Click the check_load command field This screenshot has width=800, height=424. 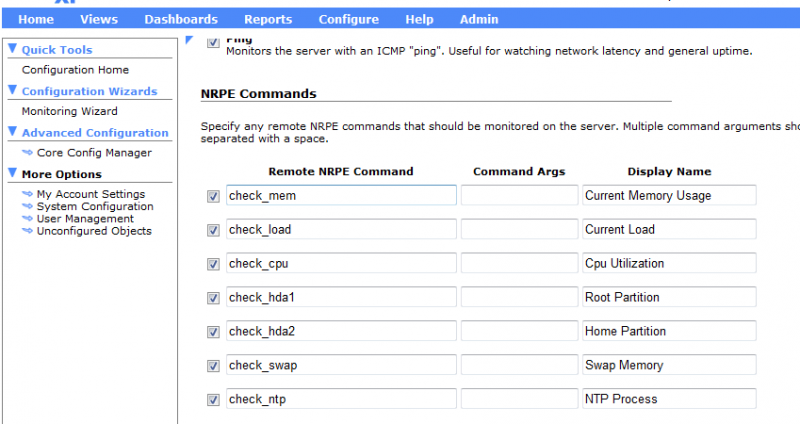[341, 229]
